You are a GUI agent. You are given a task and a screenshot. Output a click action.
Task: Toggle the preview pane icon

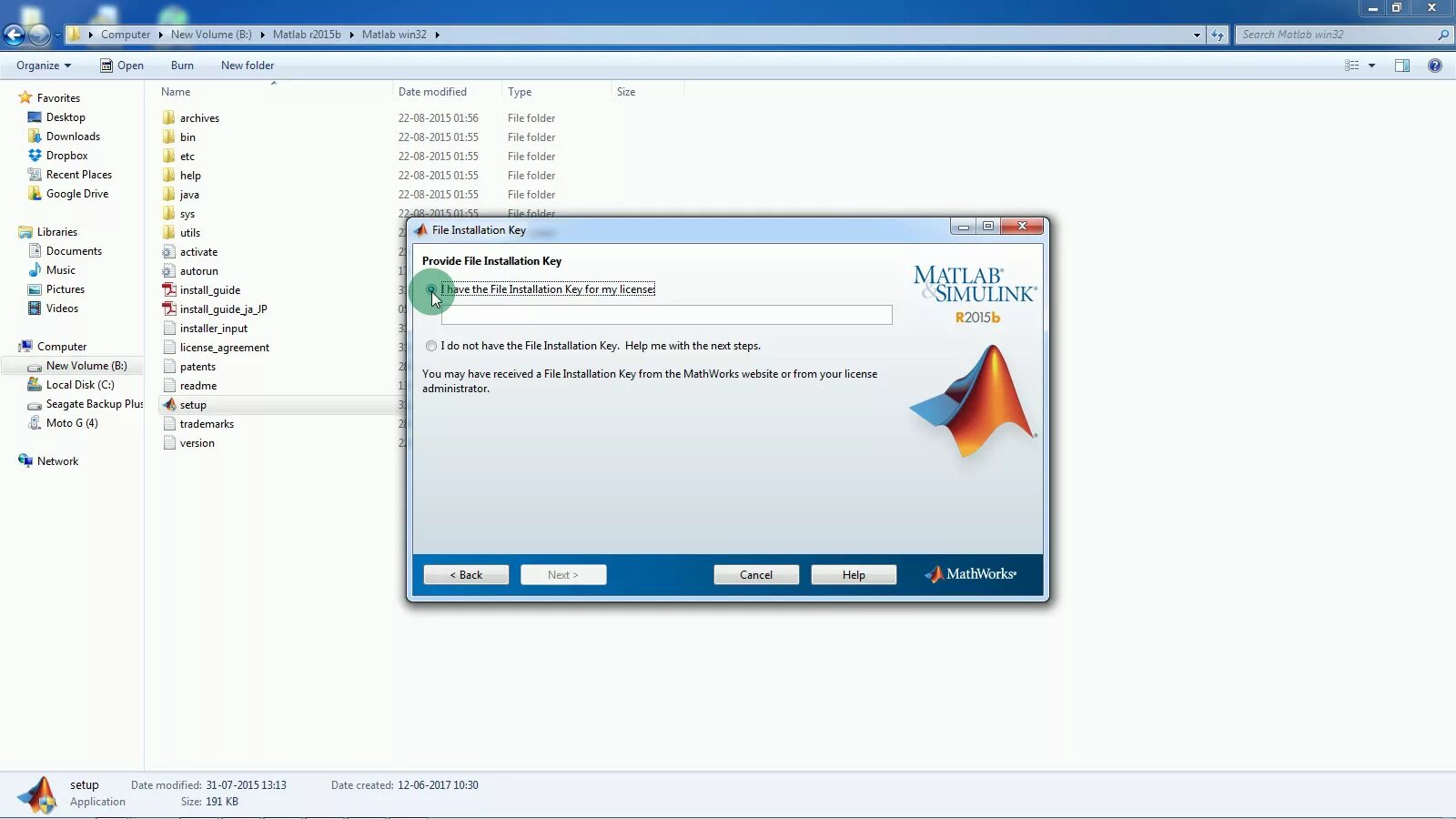click(1402, 66)
